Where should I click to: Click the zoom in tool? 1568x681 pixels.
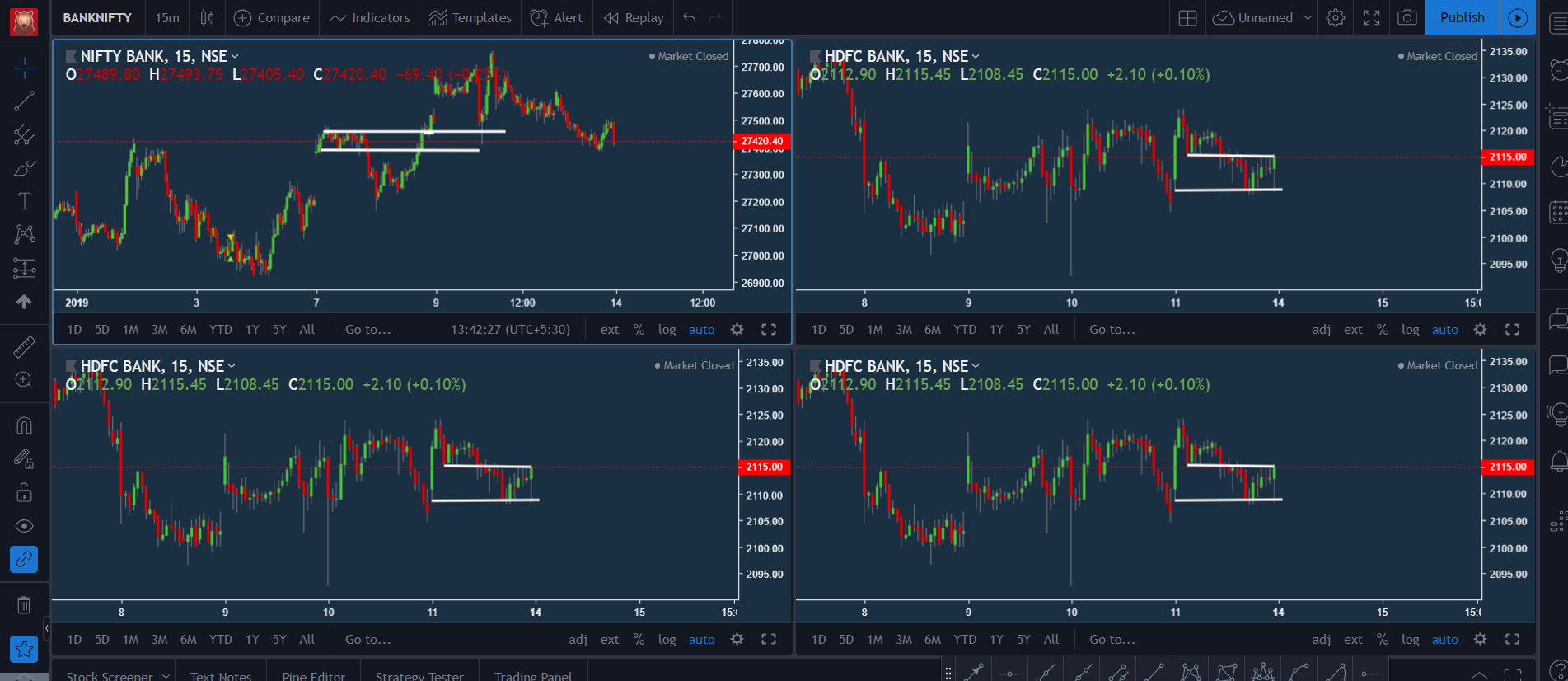pyautogui.click(x=24, y=380)
